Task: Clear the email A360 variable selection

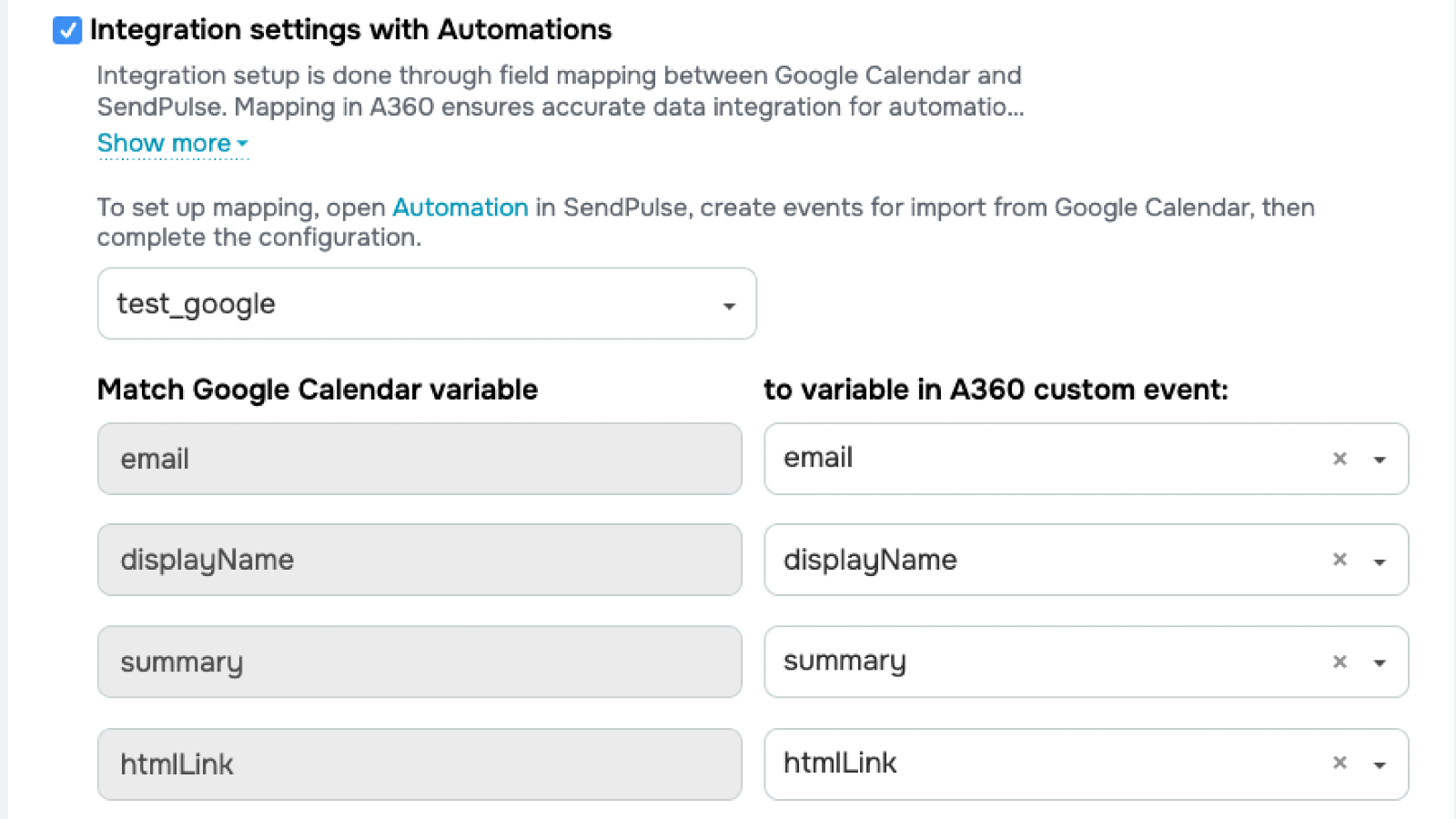Action: [x=1340, y=459]
